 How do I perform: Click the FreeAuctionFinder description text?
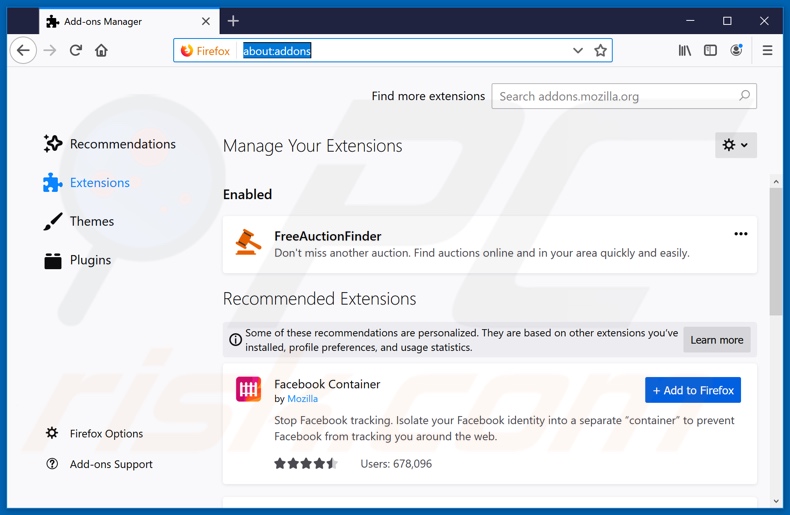(x=482, y=253)
